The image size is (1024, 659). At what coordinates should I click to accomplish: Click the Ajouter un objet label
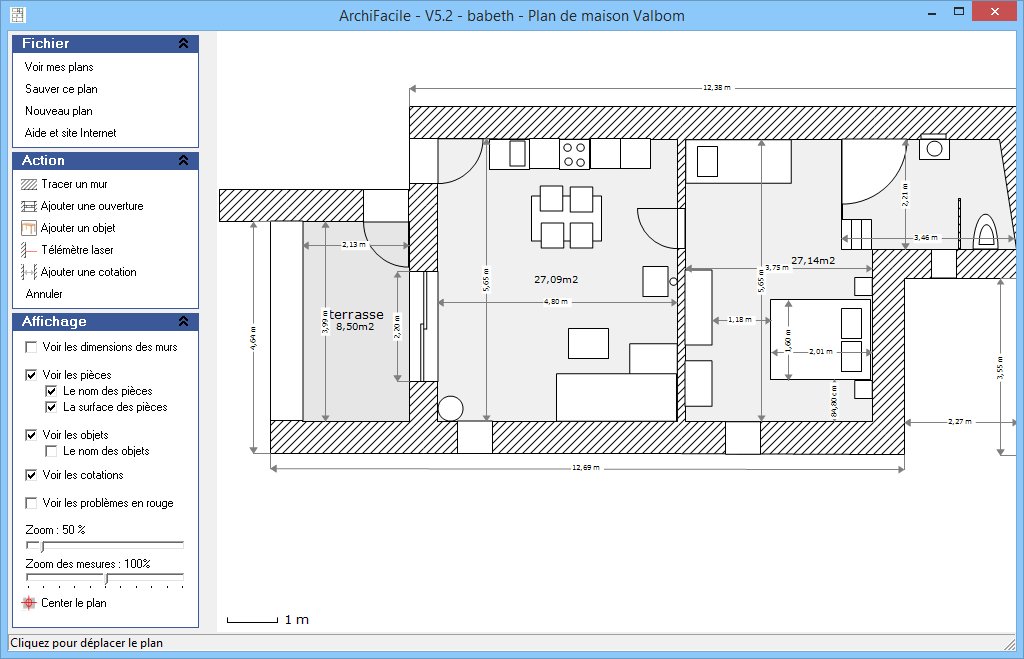[78, 228]
